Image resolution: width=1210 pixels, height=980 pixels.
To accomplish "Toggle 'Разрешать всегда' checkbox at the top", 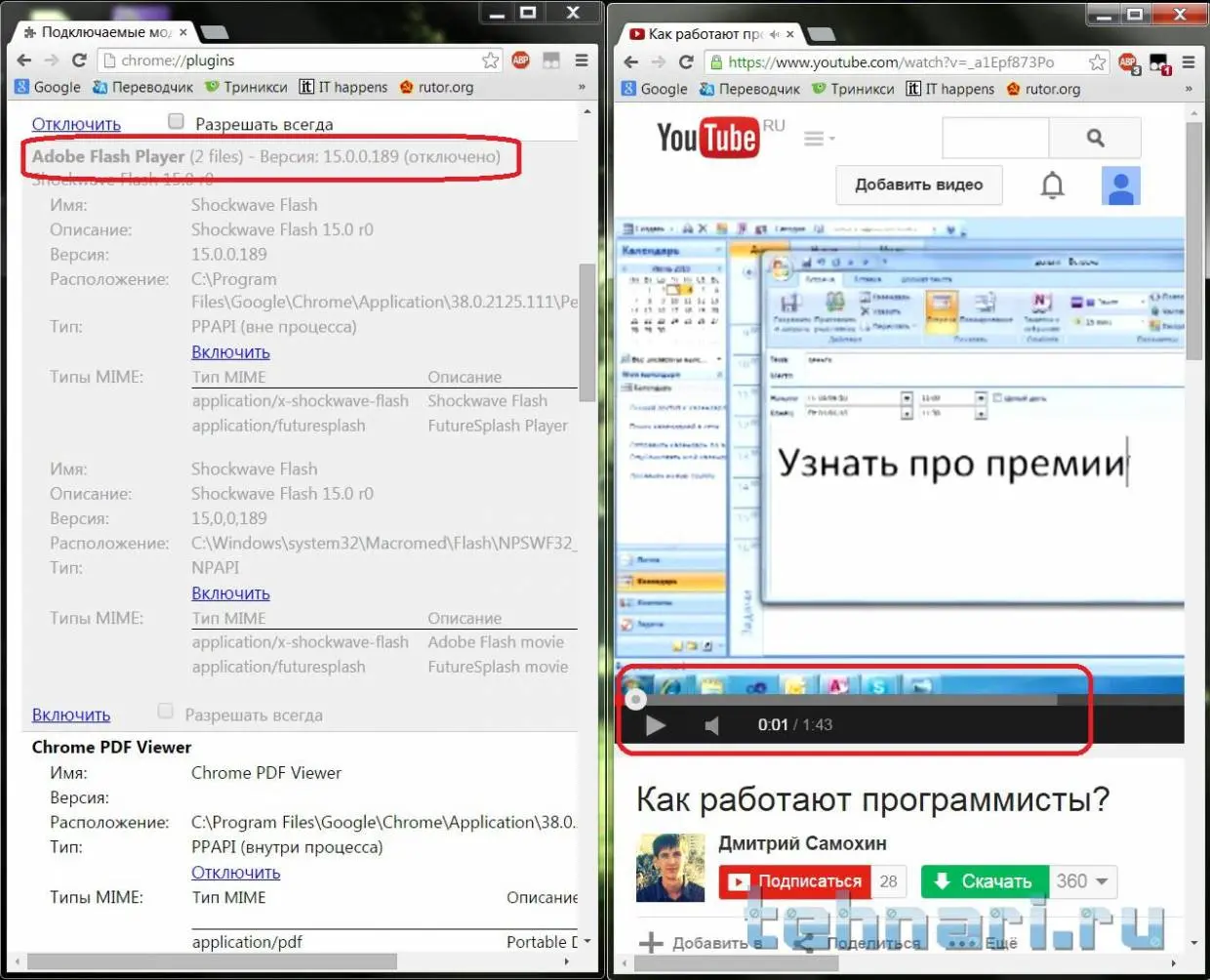I will [176, 122].
